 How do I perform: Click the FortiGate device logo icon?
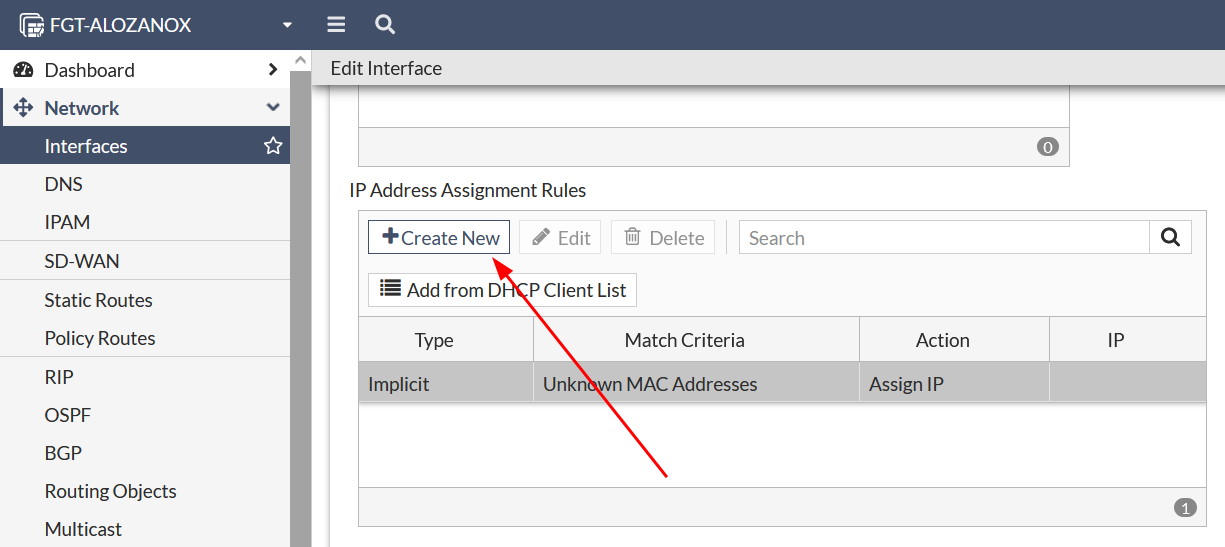point(32,25)
